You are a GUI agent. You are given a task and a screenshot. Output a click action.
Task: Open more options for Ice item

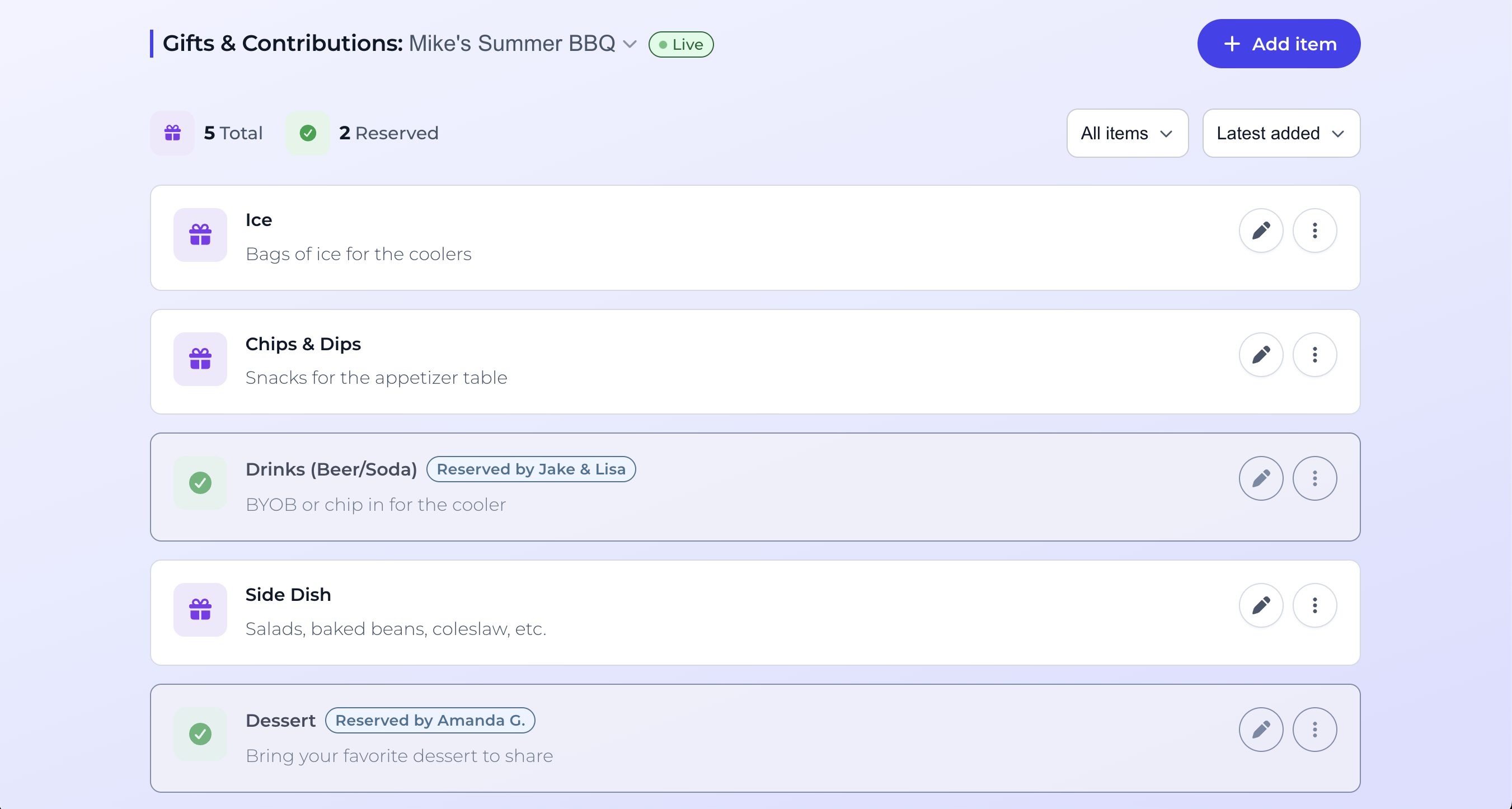(x=1314, y=231)
